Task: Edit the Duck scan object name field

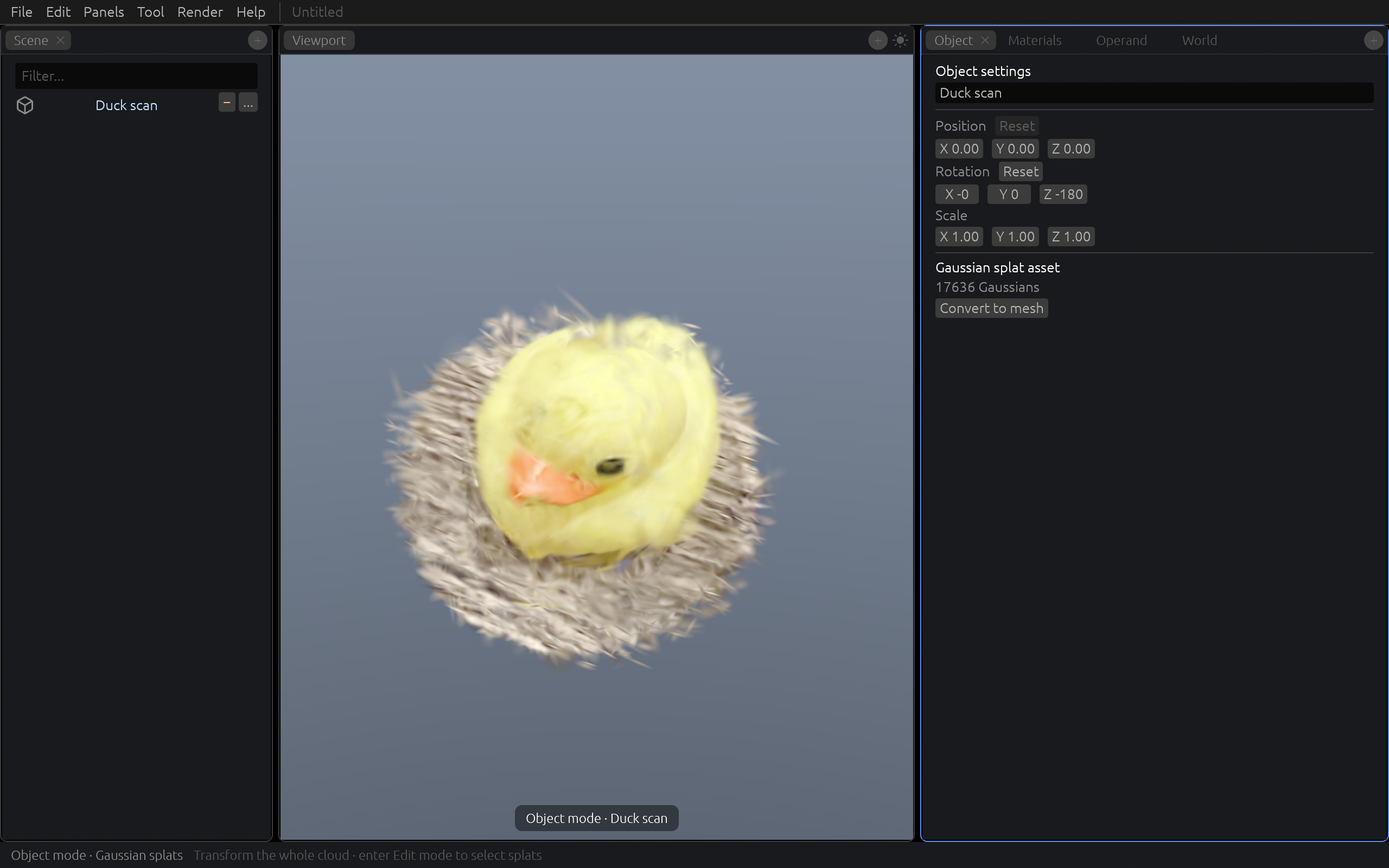Action: tap(1154, 93)
